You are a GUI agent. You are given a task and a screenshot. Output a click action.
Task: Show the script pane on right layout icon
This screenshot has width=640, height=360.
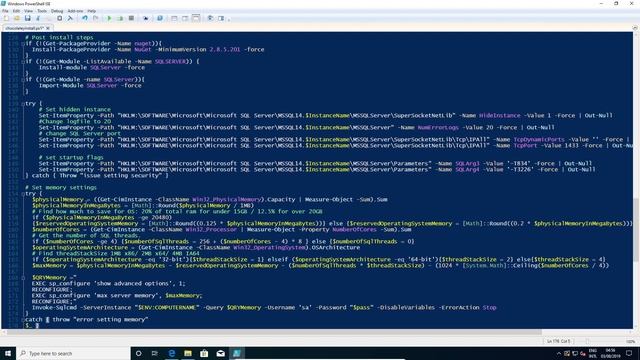pos(185,18)
